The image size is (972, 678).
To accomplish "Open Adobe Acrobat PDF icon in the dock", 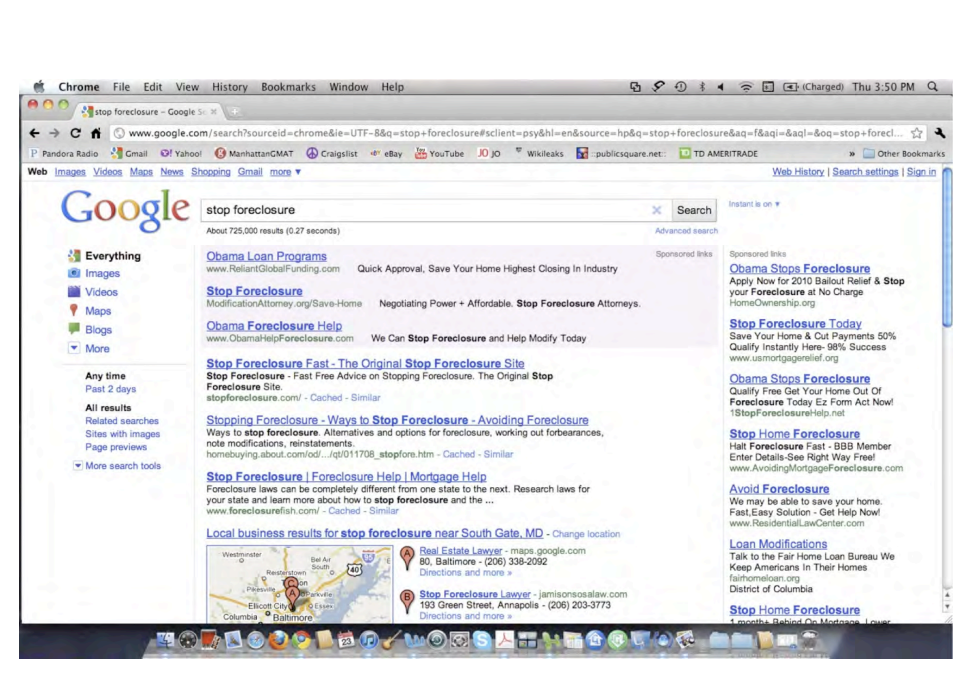I will coord(505,640).
